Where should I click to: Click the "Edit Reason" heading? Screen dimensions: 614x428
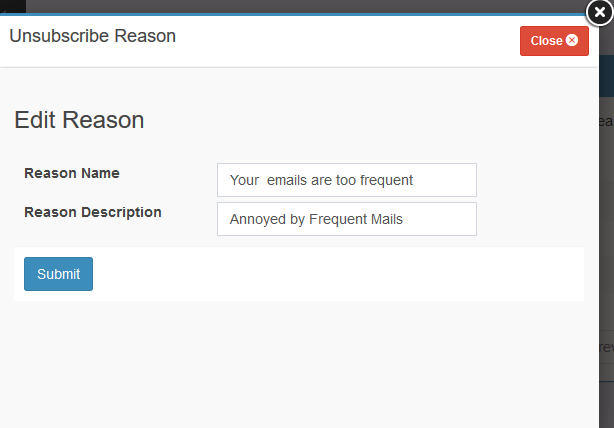(79, 120)
